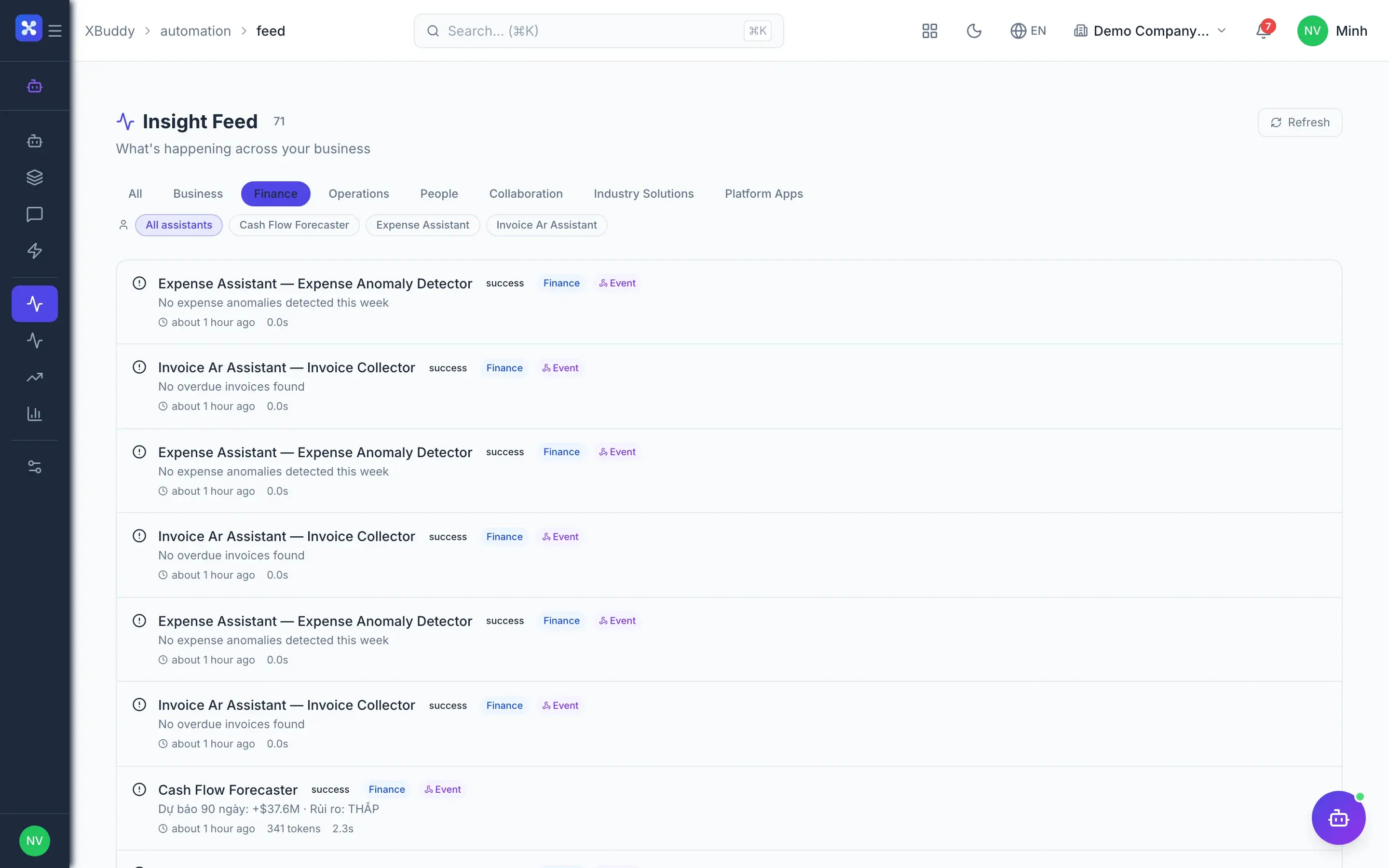Click Event tag on Cash Flow Forecaster row
The width and height of the screenshot is (1389, 868).
pyautogui.click(x=443, y=789)
